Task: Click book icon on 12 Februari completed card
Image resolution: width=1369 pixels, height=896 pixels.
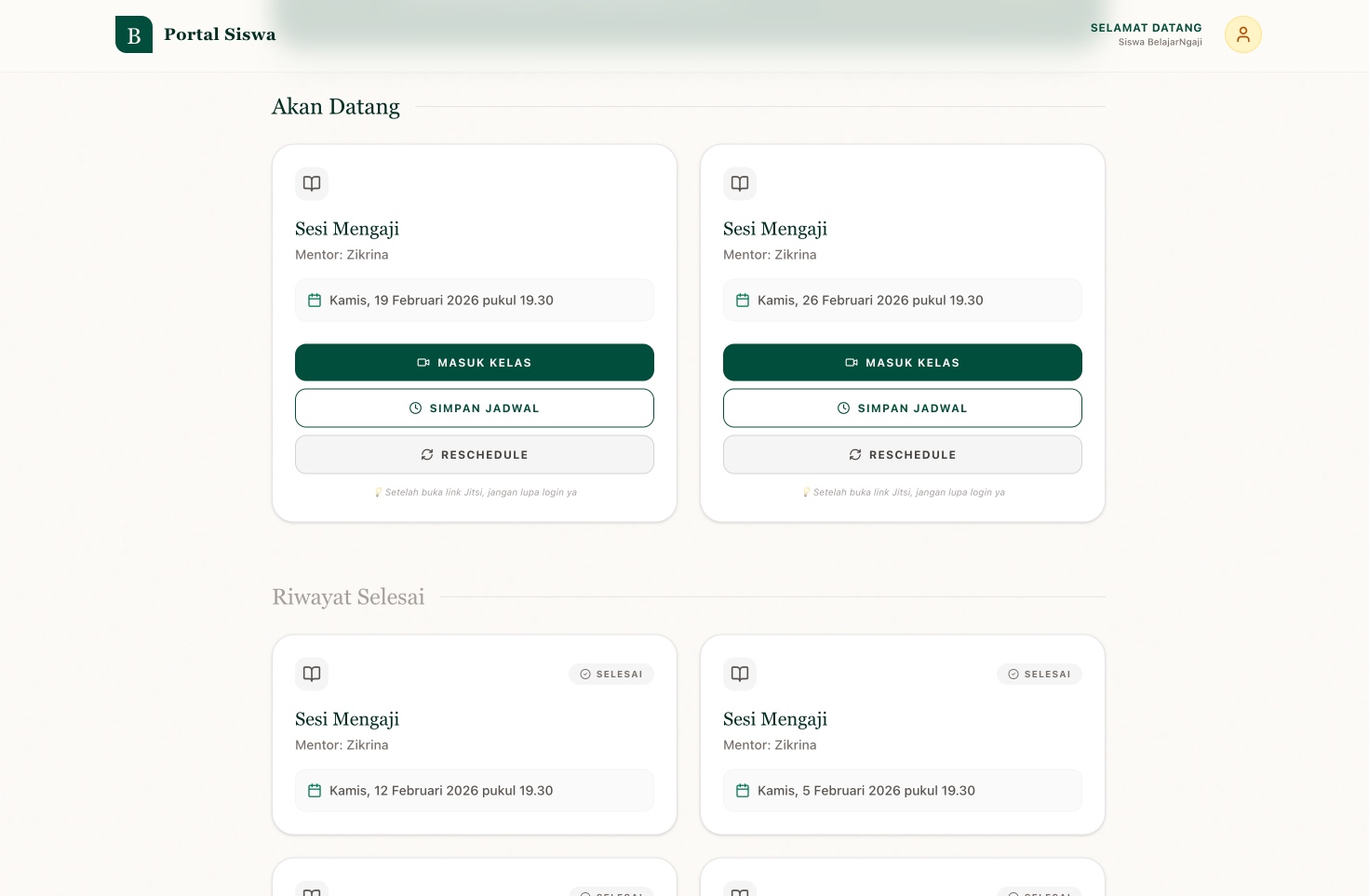Action: click(312, 674)
